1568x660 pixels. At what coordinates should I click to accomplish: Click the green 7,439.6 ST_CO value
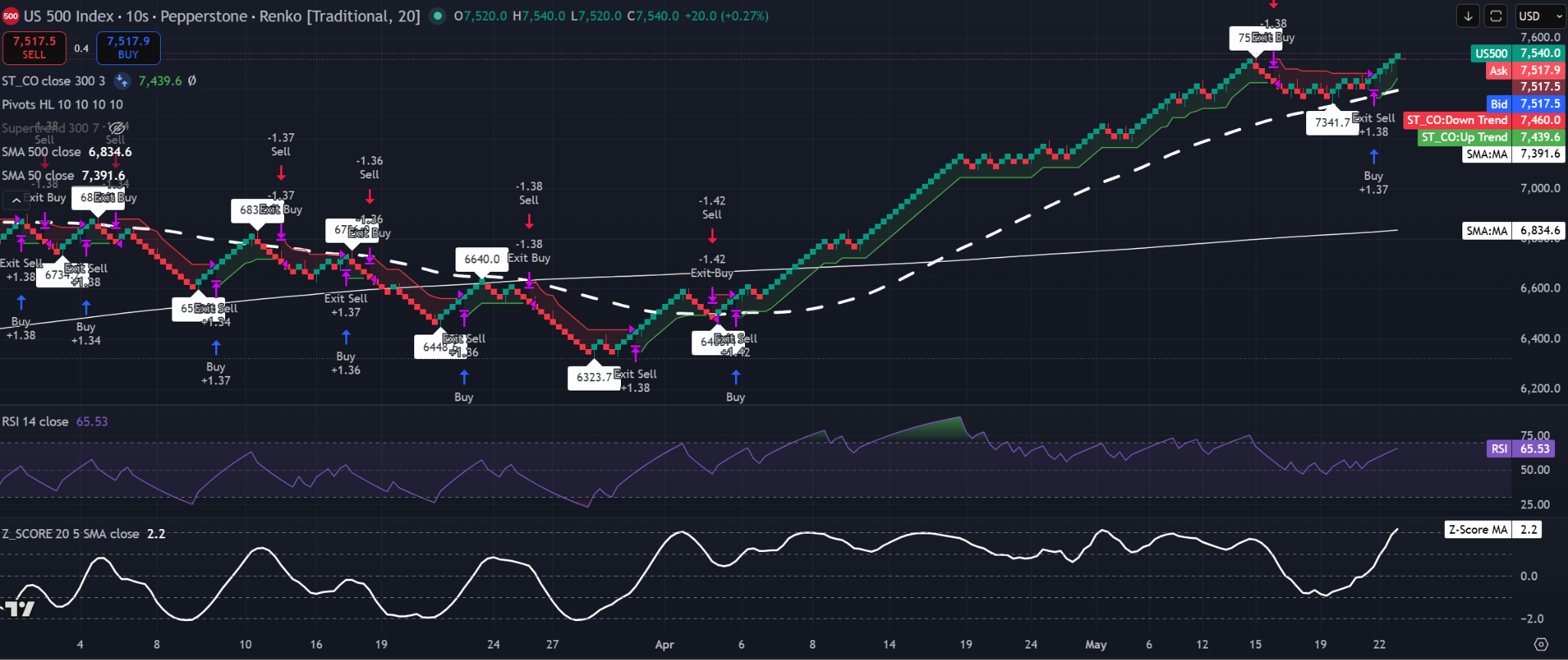(160, 80)
